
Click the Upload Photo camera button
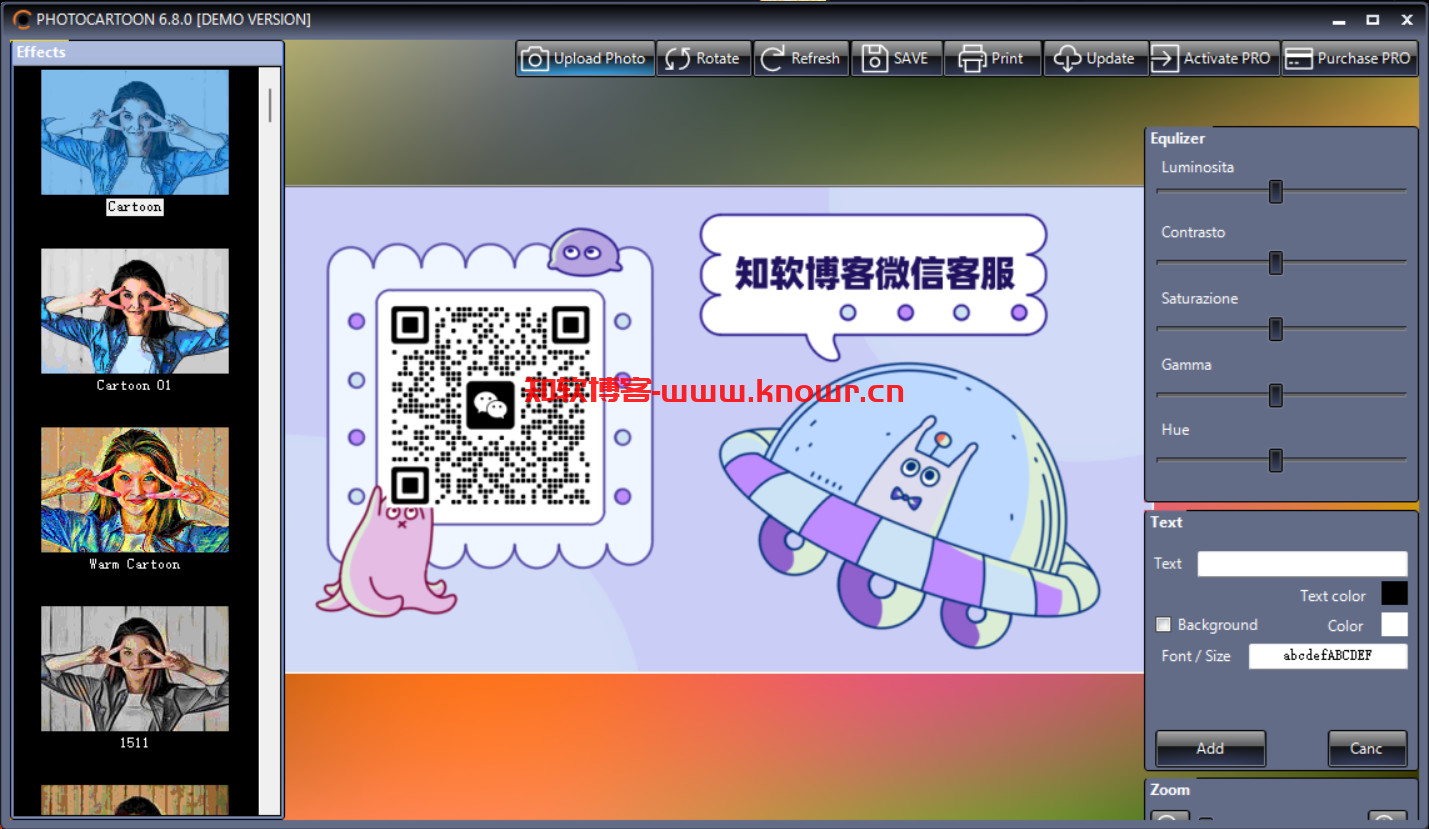(585, 58)
